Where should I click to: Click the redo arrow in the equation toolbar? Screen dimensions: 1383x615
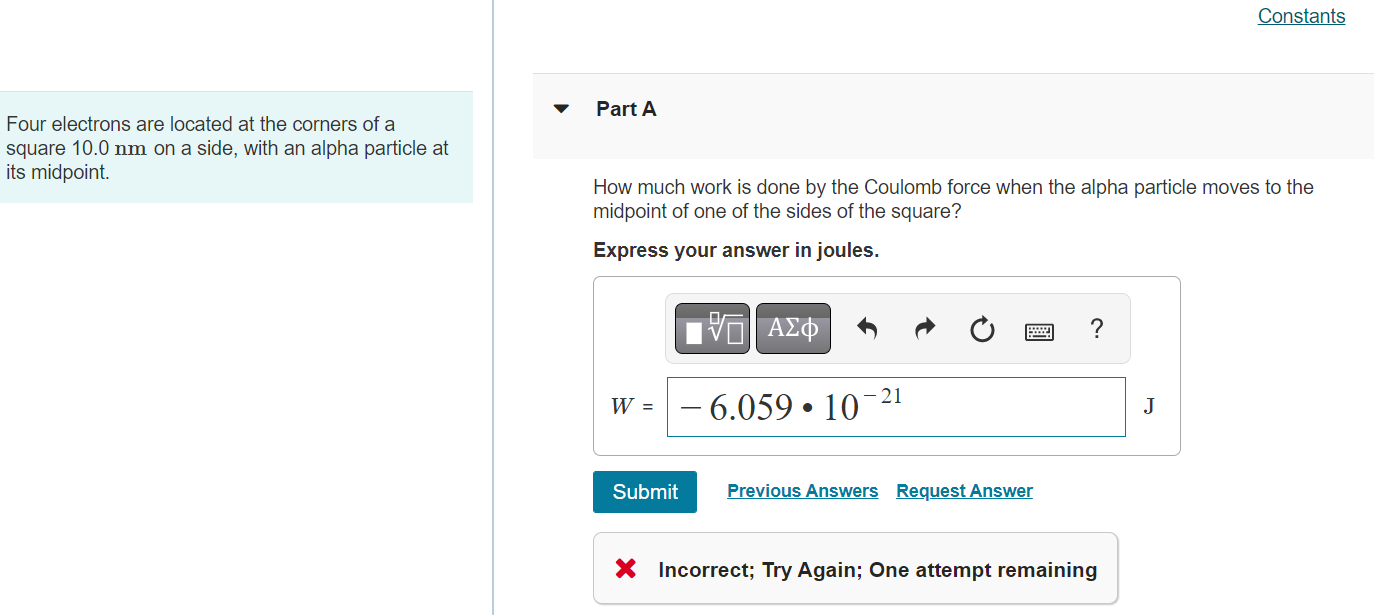point(924,328)
